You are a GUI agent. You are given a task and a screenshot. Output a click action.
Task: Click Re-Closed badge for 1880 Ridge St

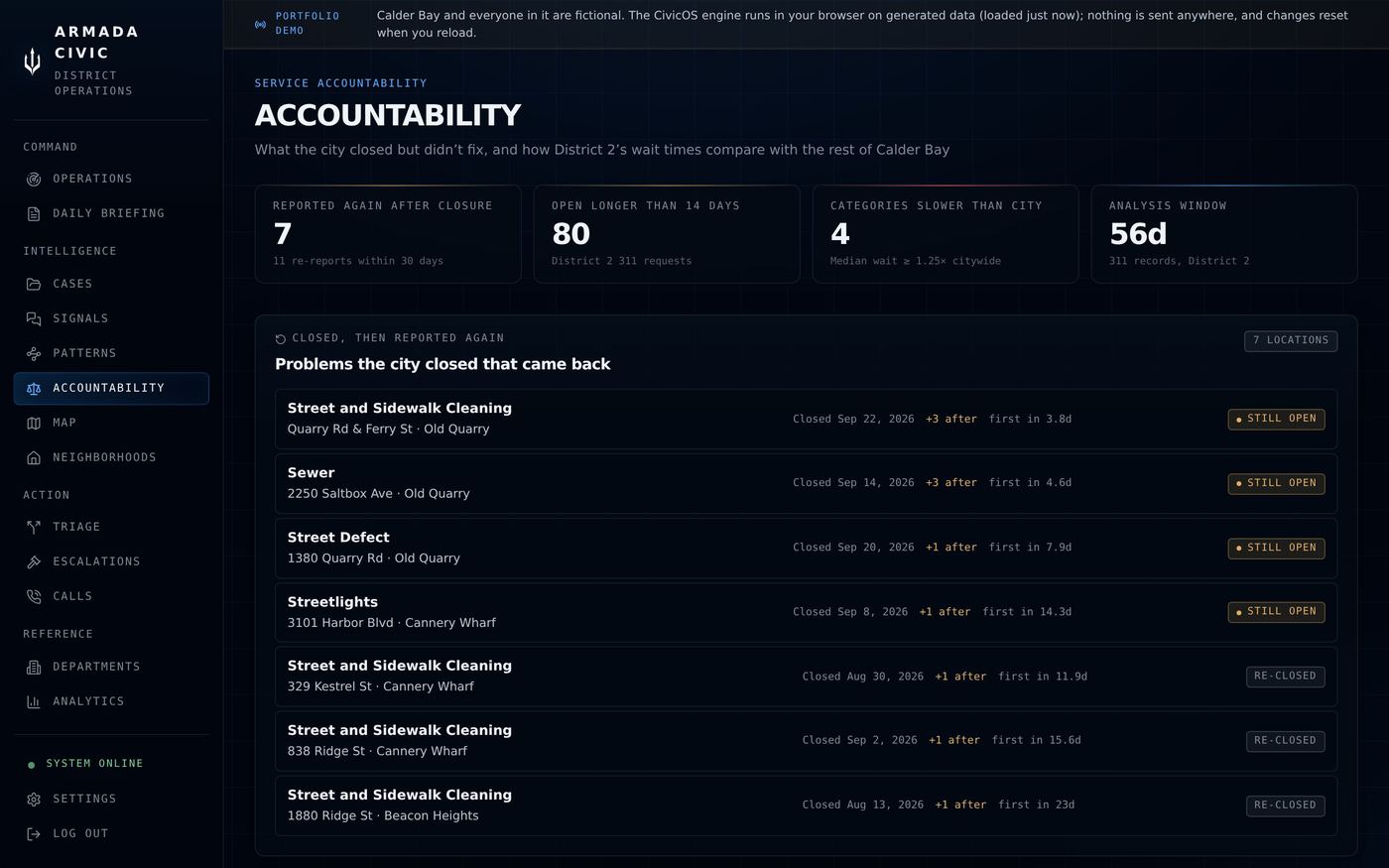[1285, 806]
